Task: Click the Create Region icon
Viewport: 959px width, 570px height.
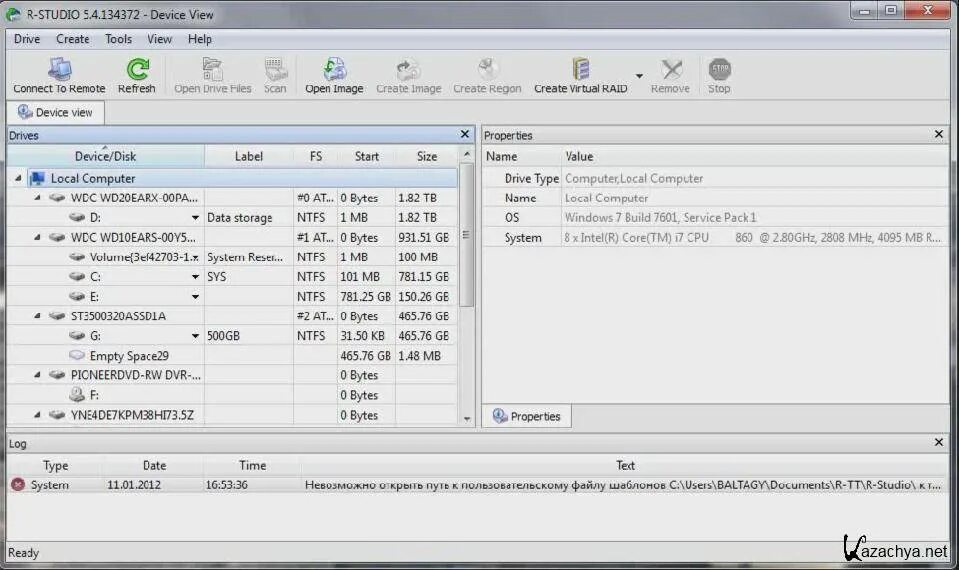Action: 487,69
